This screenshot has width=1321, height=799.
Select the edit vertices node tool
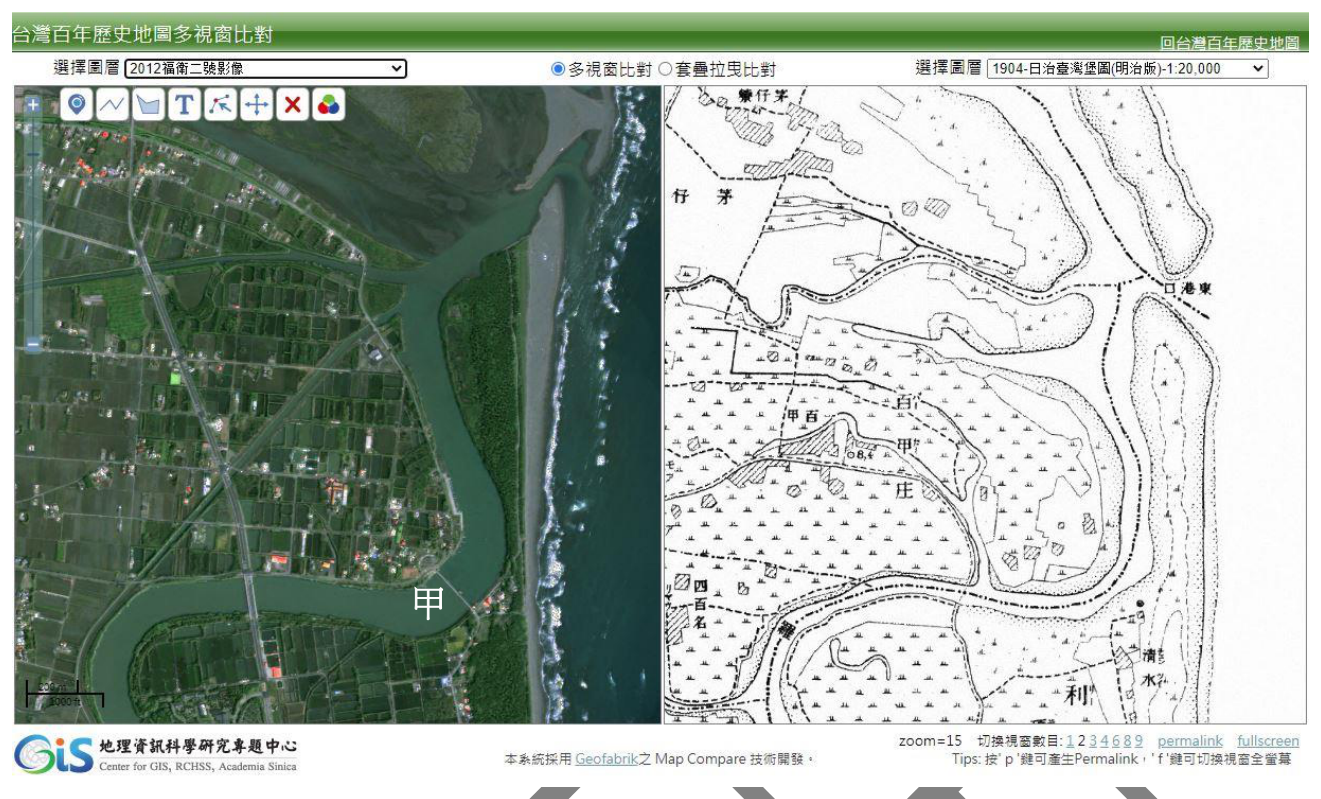(x=220, y=104)
